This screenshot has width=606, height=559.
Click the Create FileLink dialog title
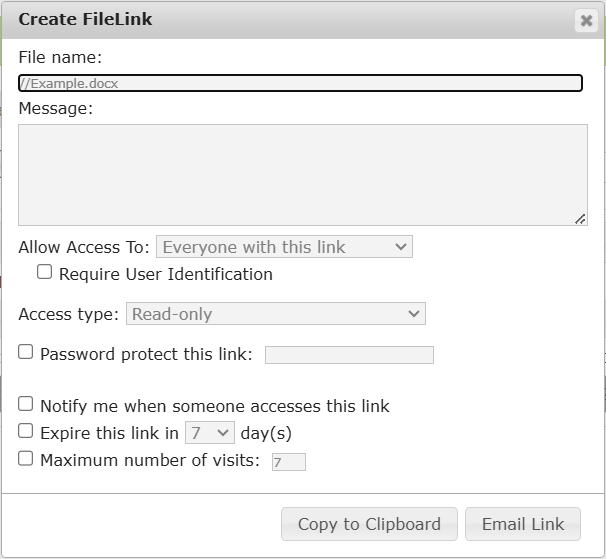click(x=86, y=19)
